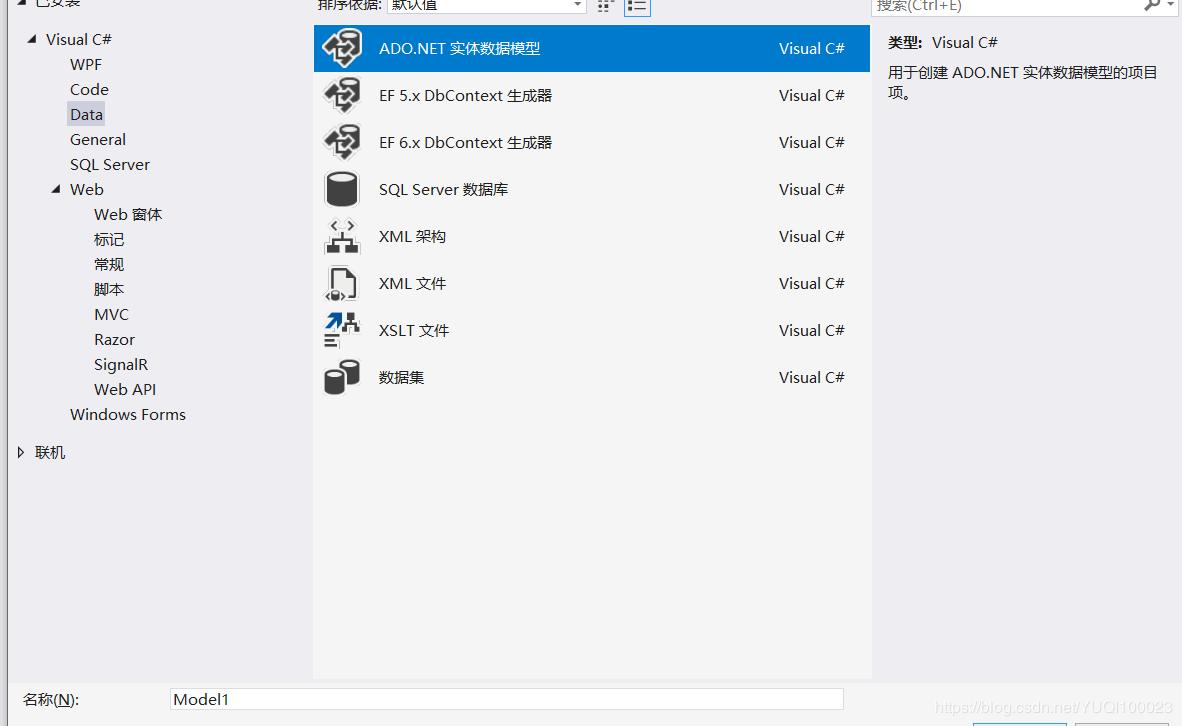The image size is (1182, 726).
Task: Select the Windows Forms category
Action: [x=128, y=415]
